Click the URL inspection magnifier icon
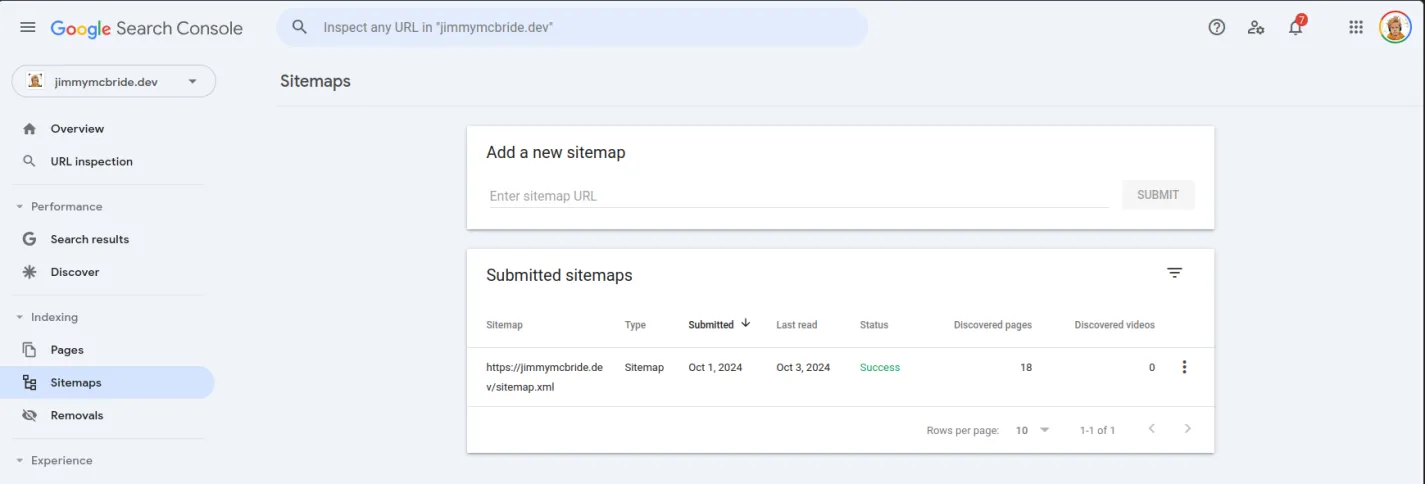Viewport: 1425px width, 484px height. point(29,161)
